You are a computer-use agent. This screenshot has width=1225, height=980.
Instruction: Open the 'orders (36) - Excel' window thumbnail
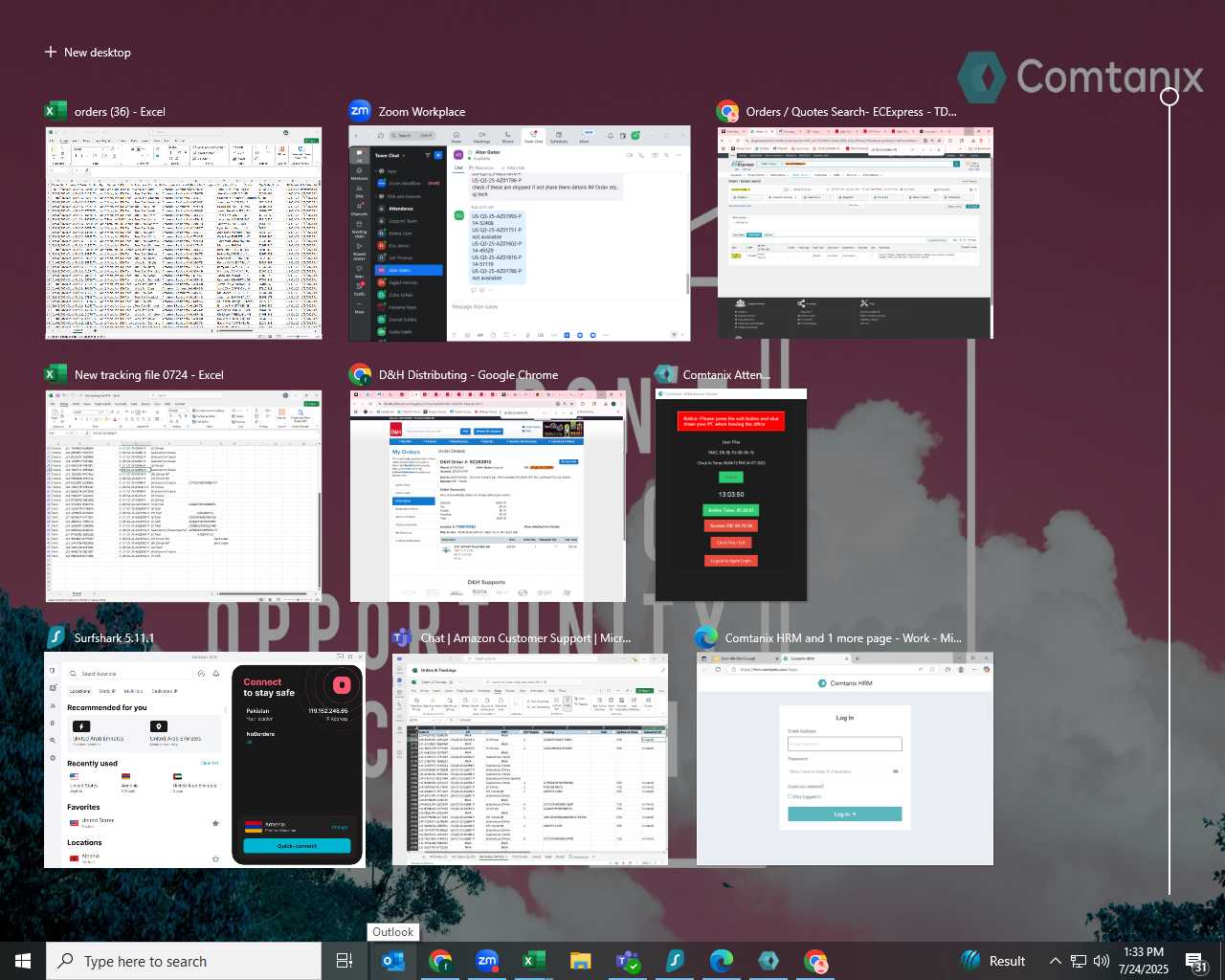click(x=184, y=233)
